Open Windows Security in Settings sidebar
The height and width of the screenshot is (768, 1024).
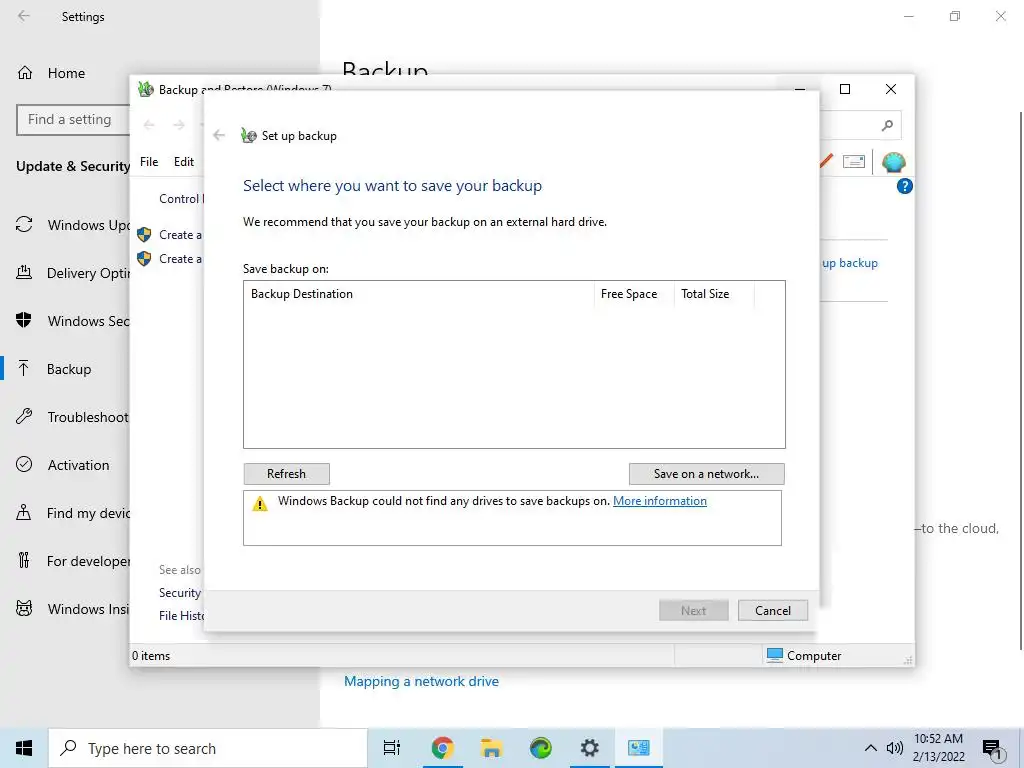[72, 321]
